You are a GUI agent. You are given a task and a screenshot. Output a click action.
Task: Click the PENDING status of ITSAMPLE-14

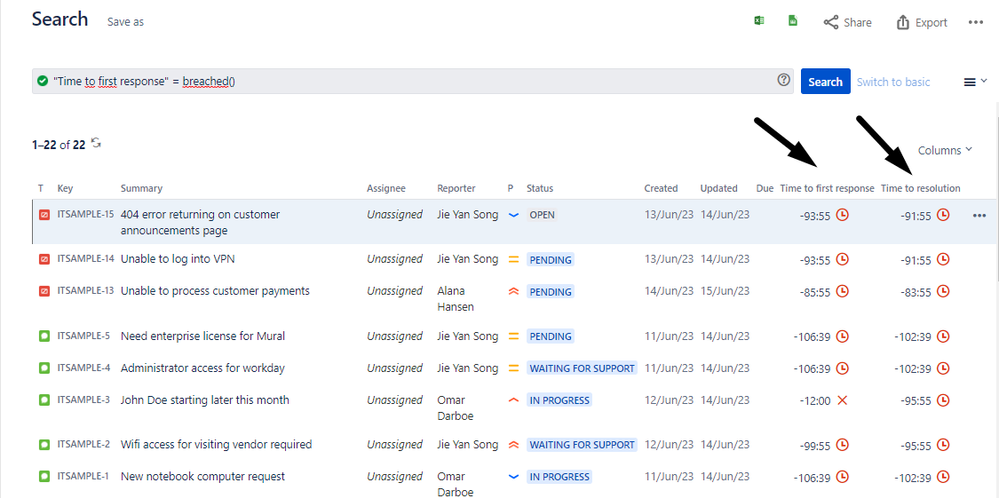(550, 260)
